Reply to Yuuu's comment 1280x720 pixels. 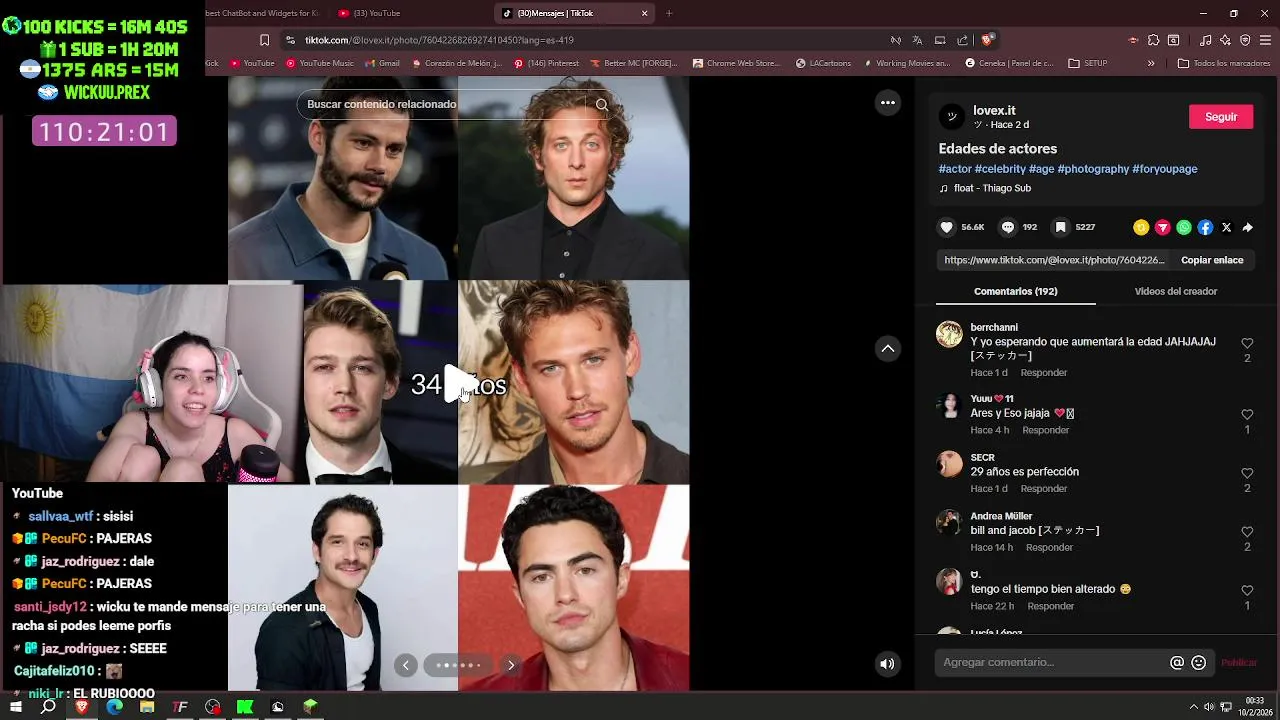pos(1046,430)
